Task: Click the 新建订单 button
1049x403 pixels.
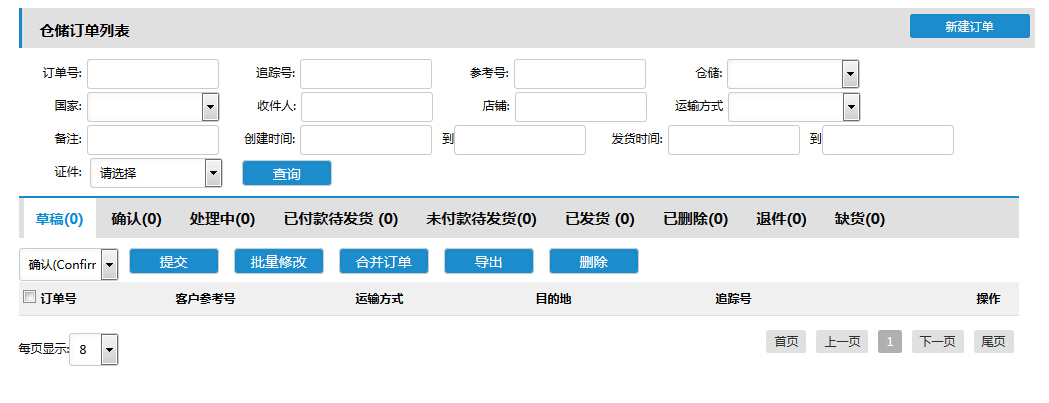Action: [x=969, y=26]
